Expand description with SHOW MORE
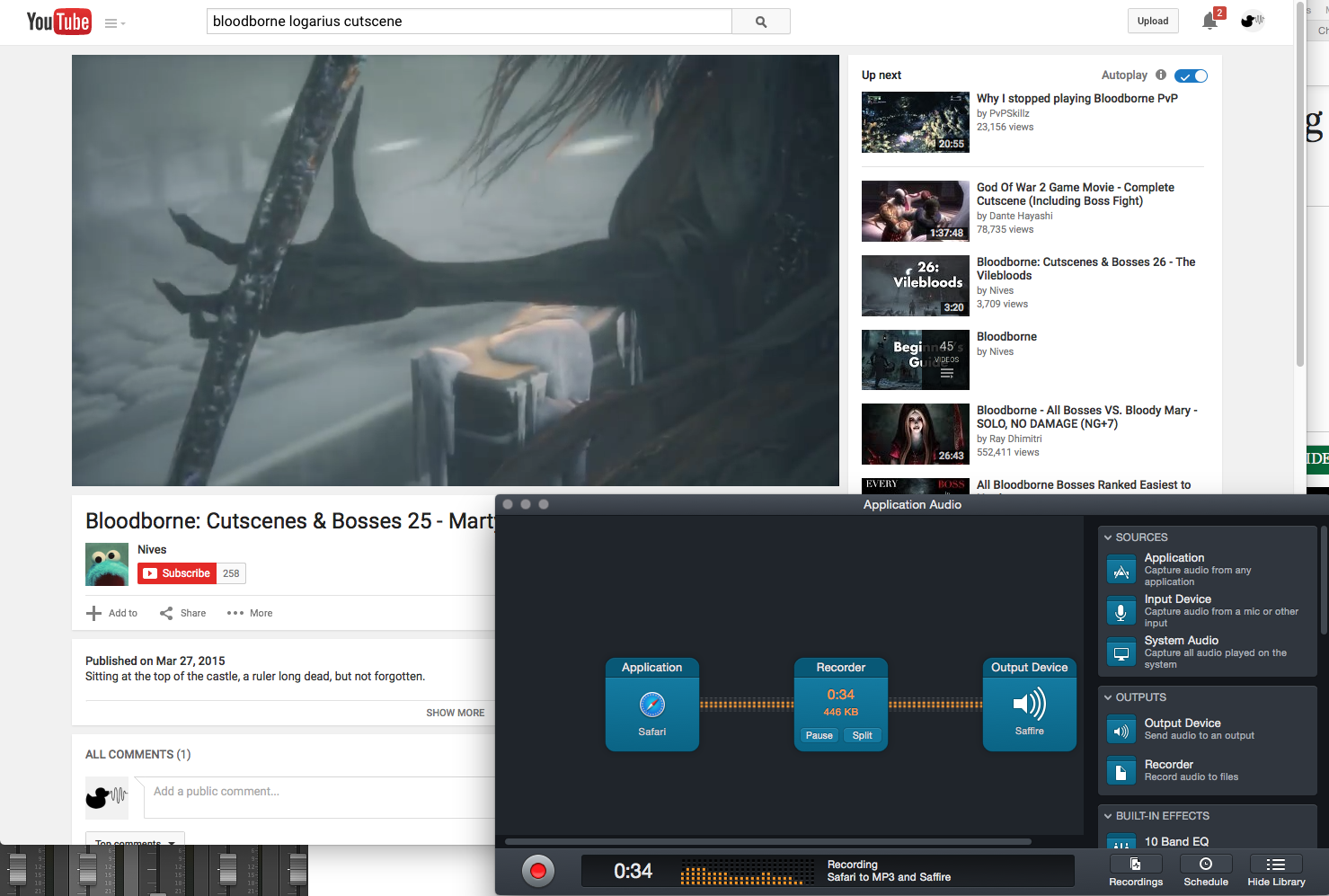This screenshot has width=1329, height=896. [455, 713]
